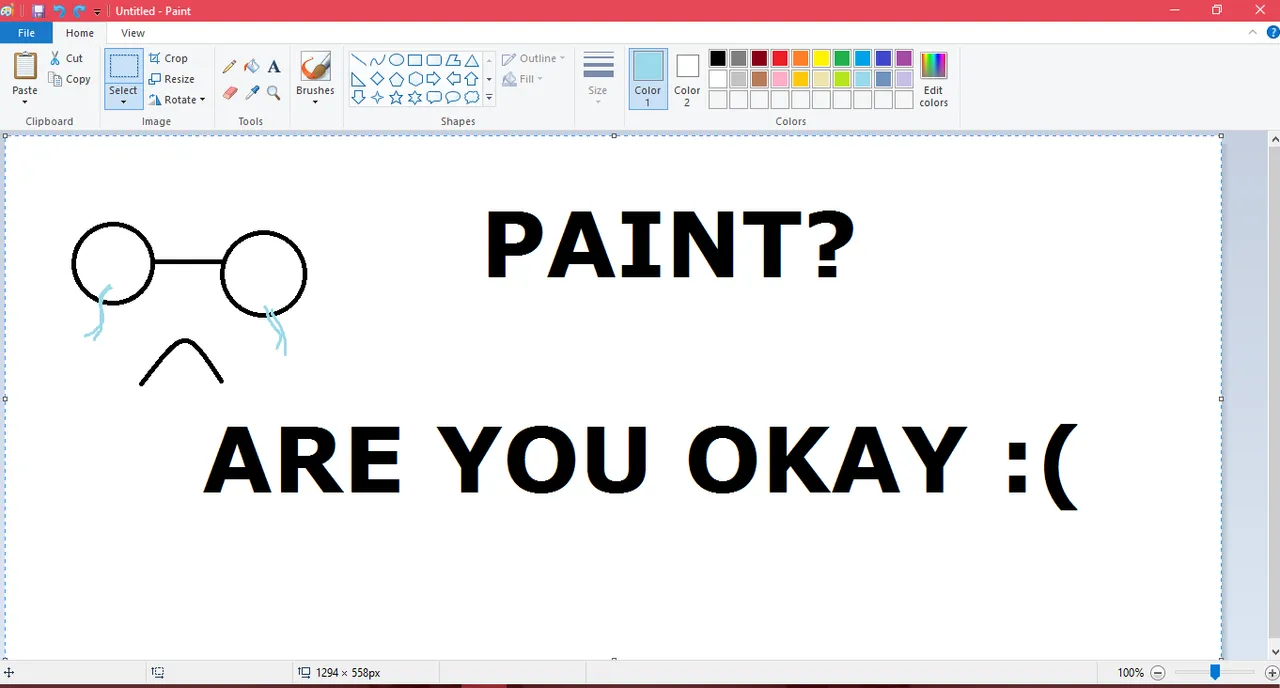
Task: Open Customize Quick Access Toolbar dropdown
Action: [98, 12]
